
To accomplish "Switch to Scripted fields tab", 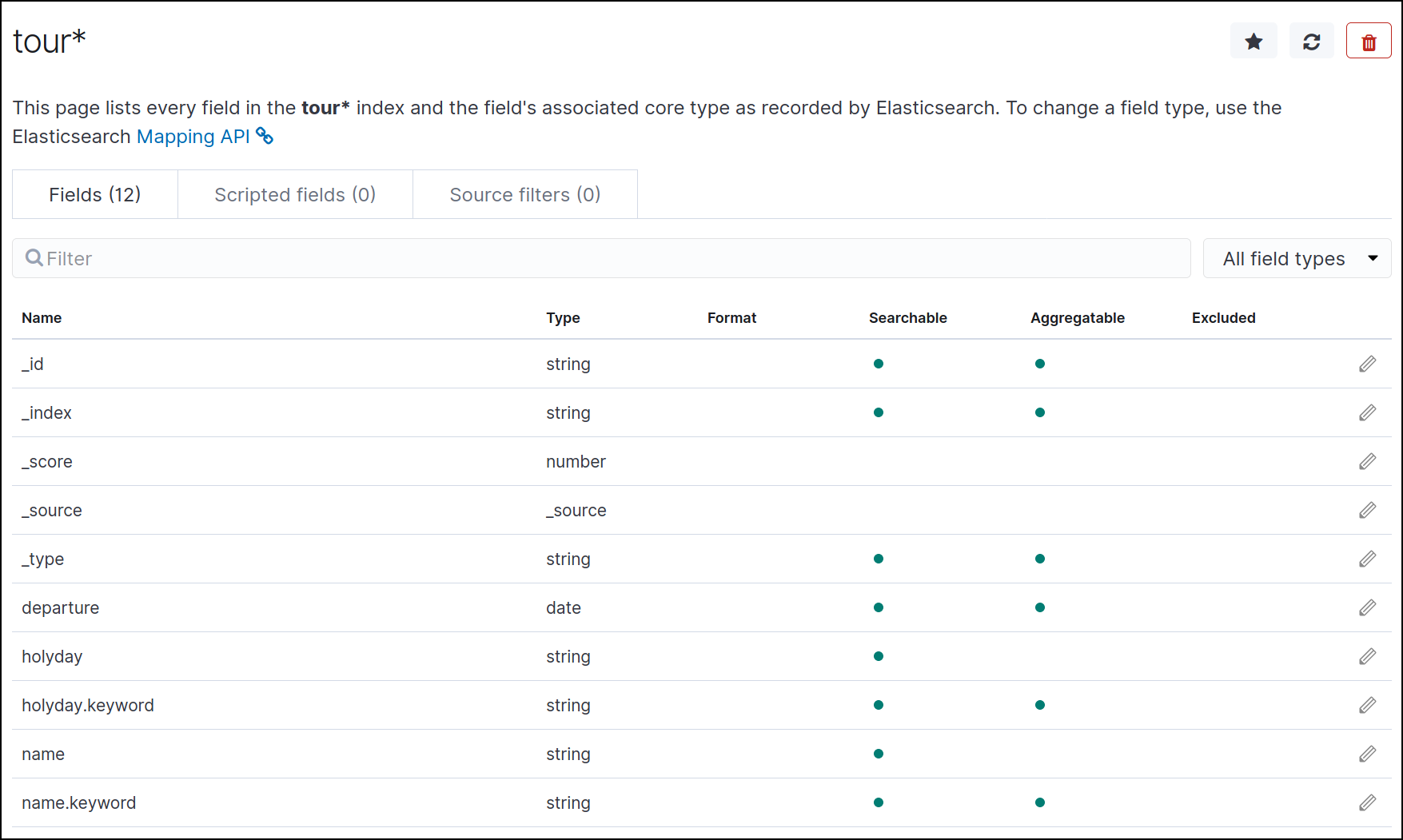I will (x=295, y=195).
